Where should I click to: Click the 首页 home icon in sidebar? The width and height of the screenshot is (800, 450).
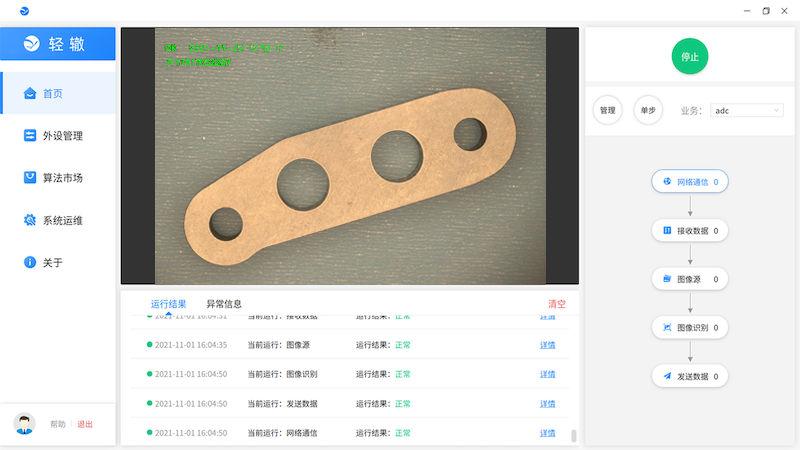[30, 94]
